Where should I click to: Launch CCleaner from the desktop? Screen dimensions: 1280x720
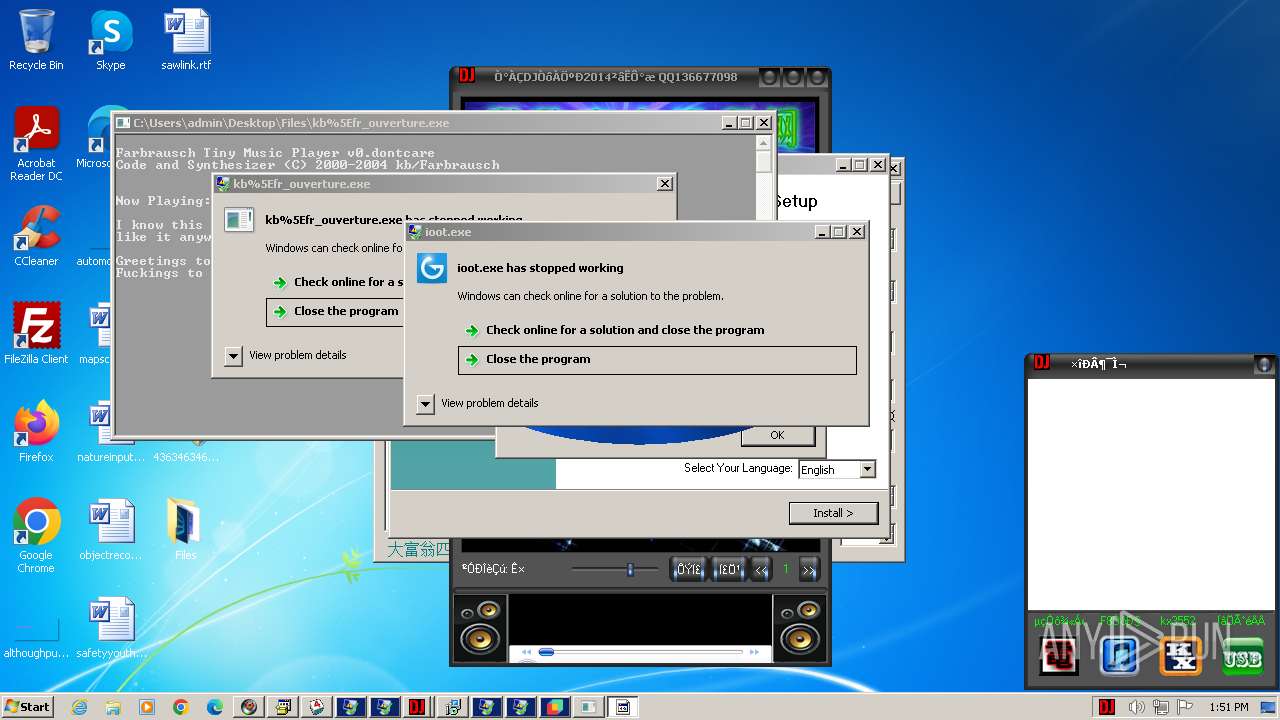(x=36, y=236)
